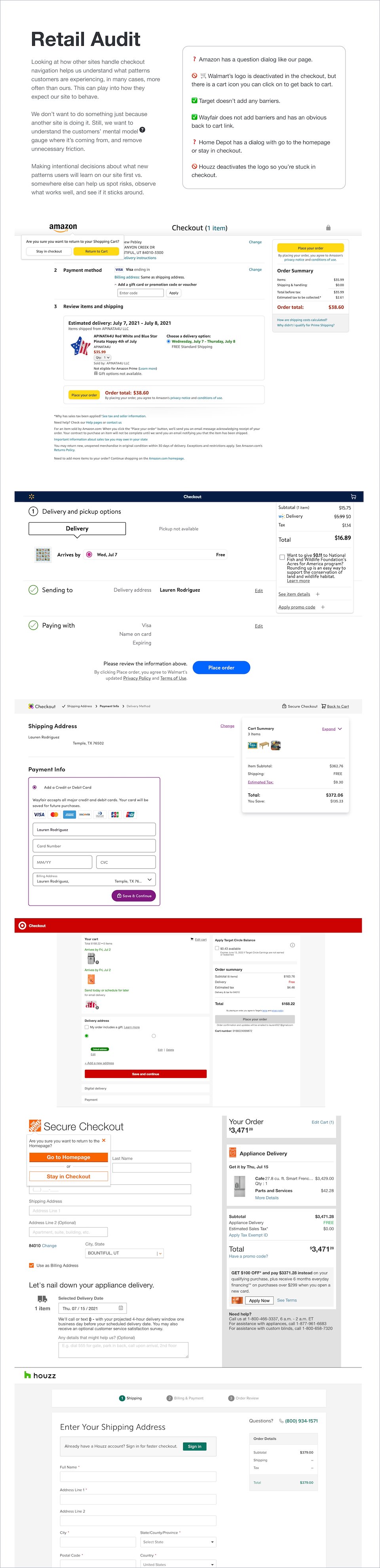Click the lock icon in Amazon's checkout header
Image resolution: width=380 pixels, height=1568 pixels.
coord(328,228)
